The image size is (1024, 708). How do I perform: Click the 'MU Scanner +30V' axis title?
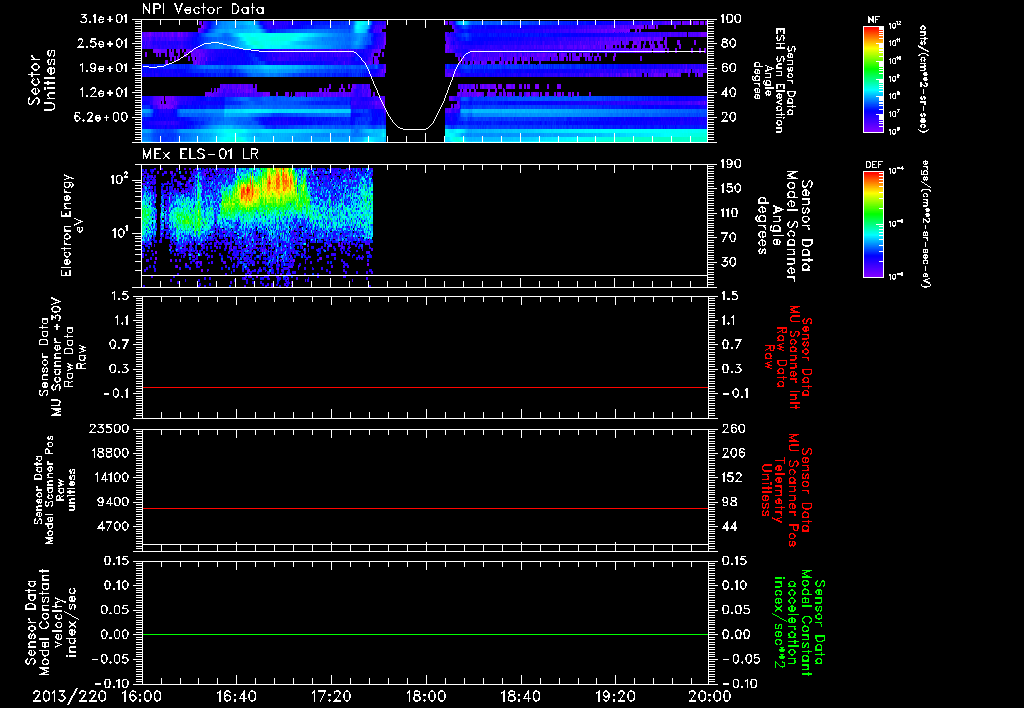(63, 357)
